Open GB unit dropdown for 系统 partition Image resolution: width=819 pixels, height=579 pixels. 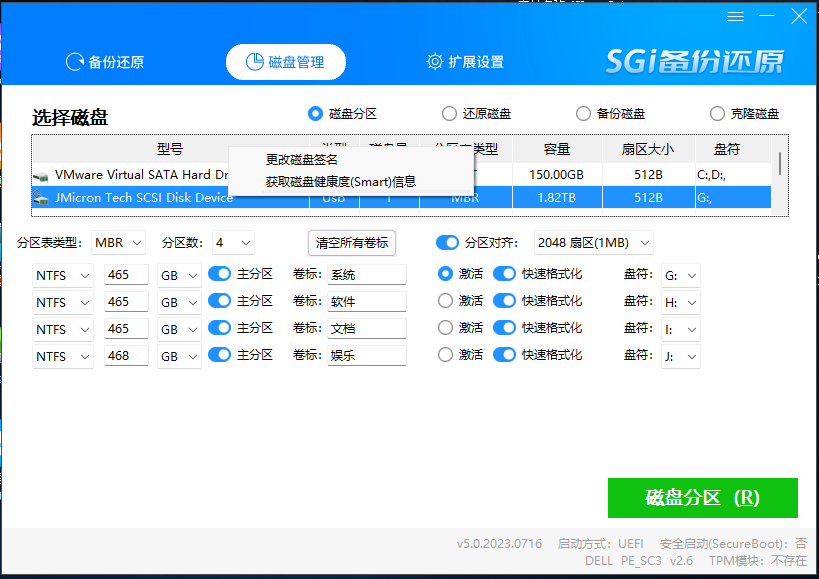179,275
